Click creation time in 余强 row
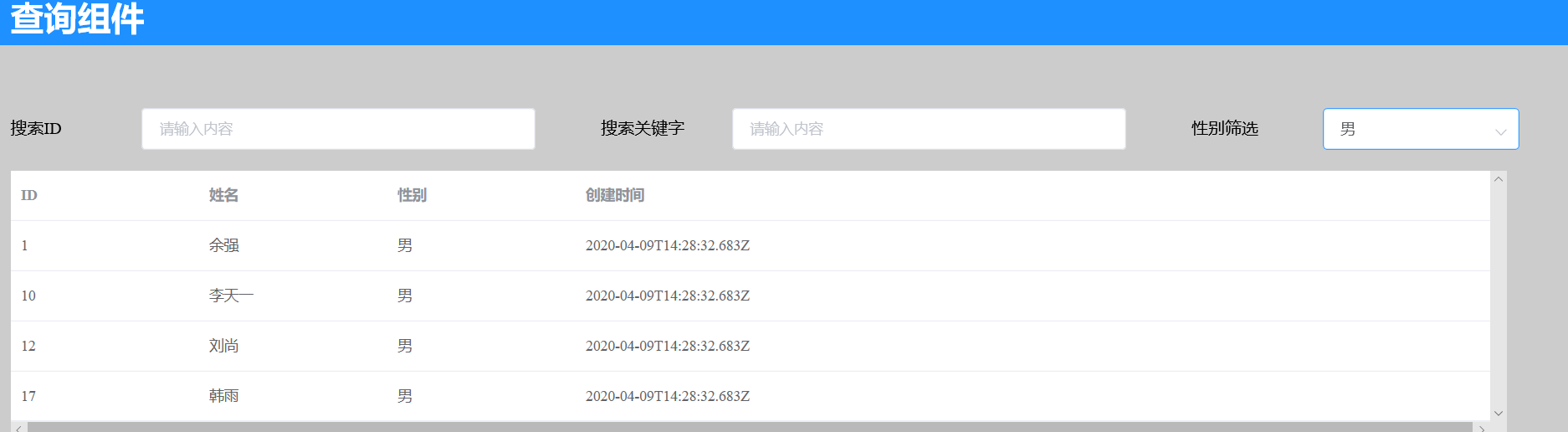 (668, 245)
